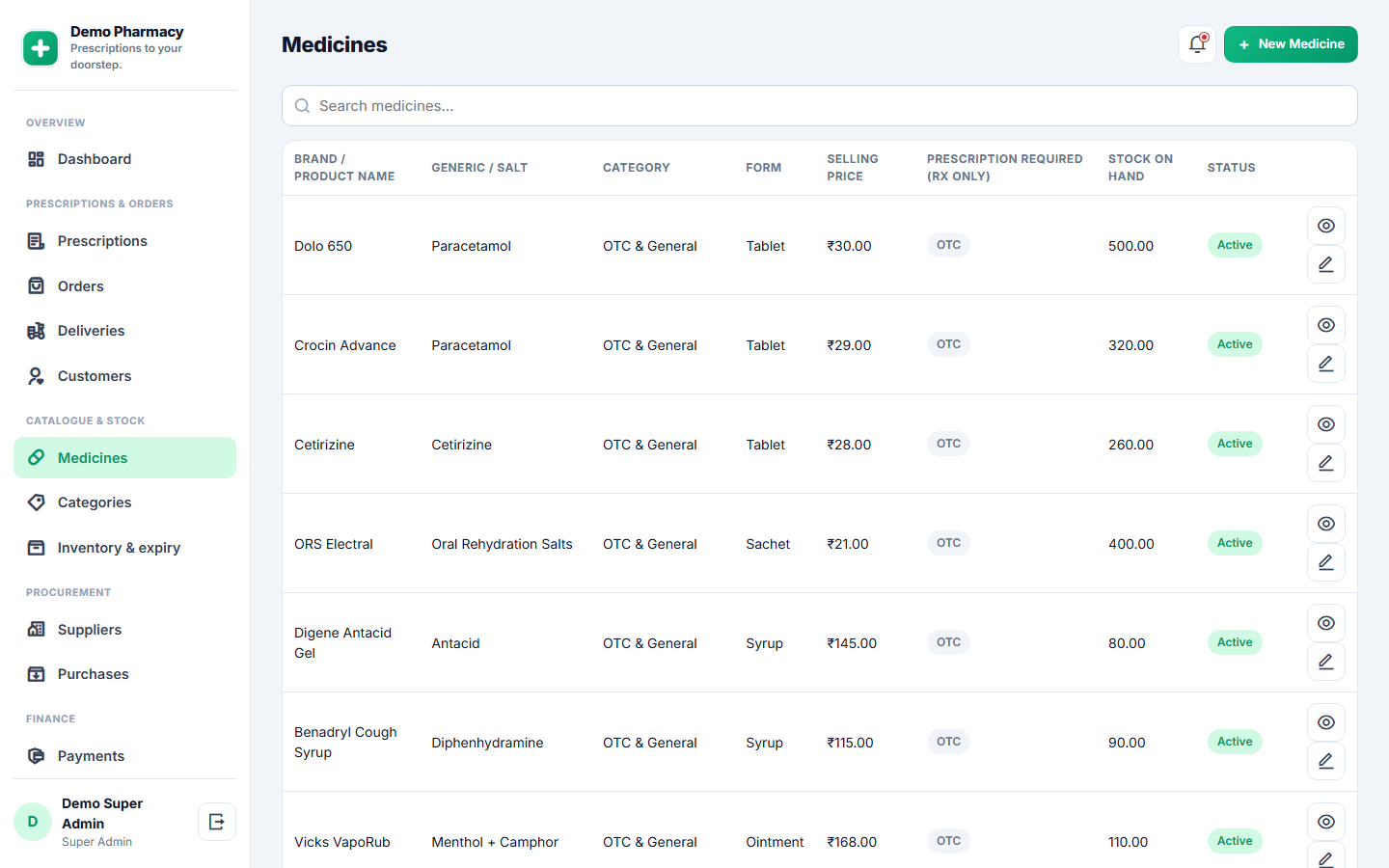Screen dimensions: 1389x868
Task: Open the Categories page
Action: coord(124,502)
